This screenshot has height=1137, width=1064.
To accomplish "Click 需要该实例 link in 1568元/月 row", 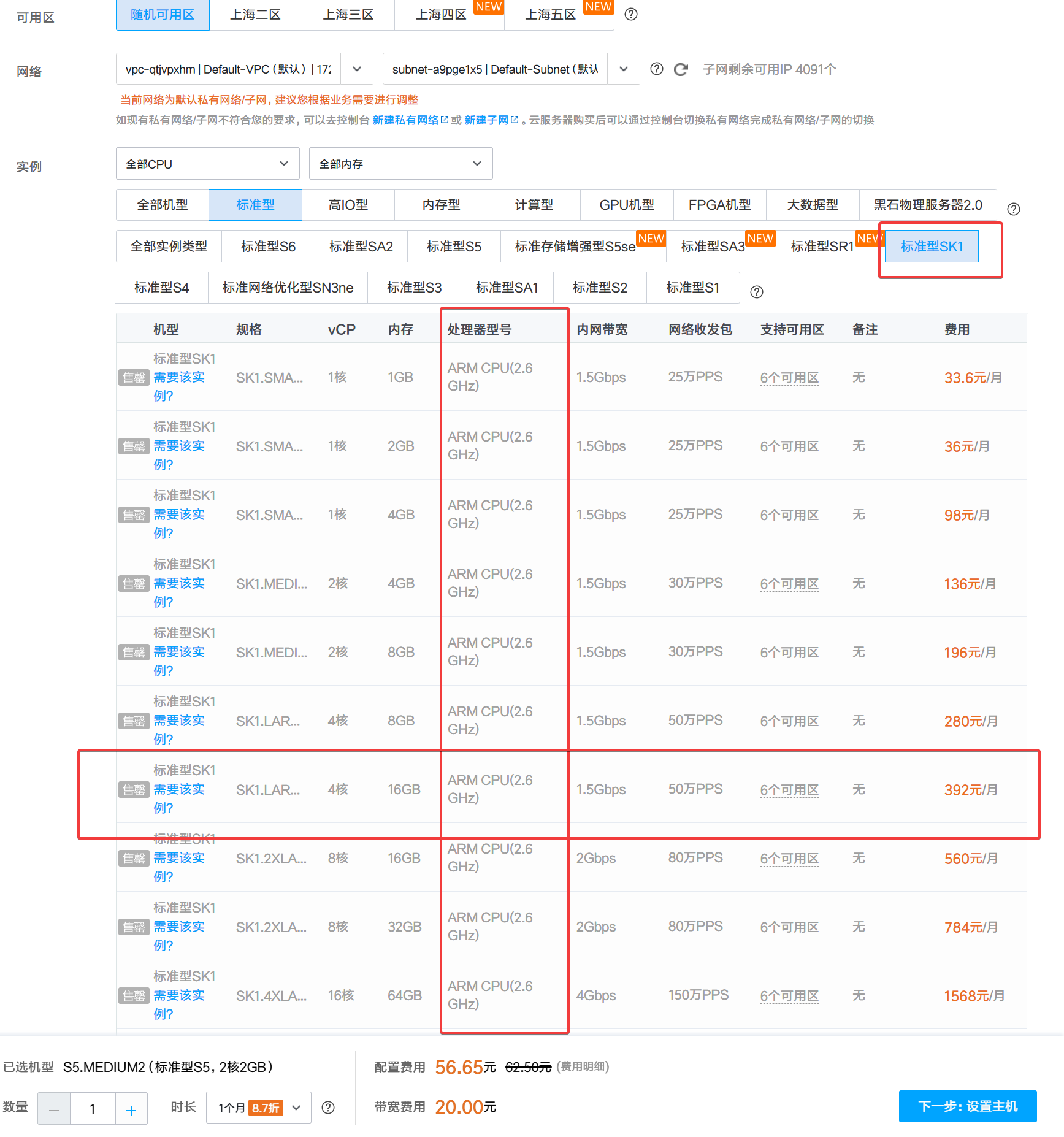I will [178, 1005].
